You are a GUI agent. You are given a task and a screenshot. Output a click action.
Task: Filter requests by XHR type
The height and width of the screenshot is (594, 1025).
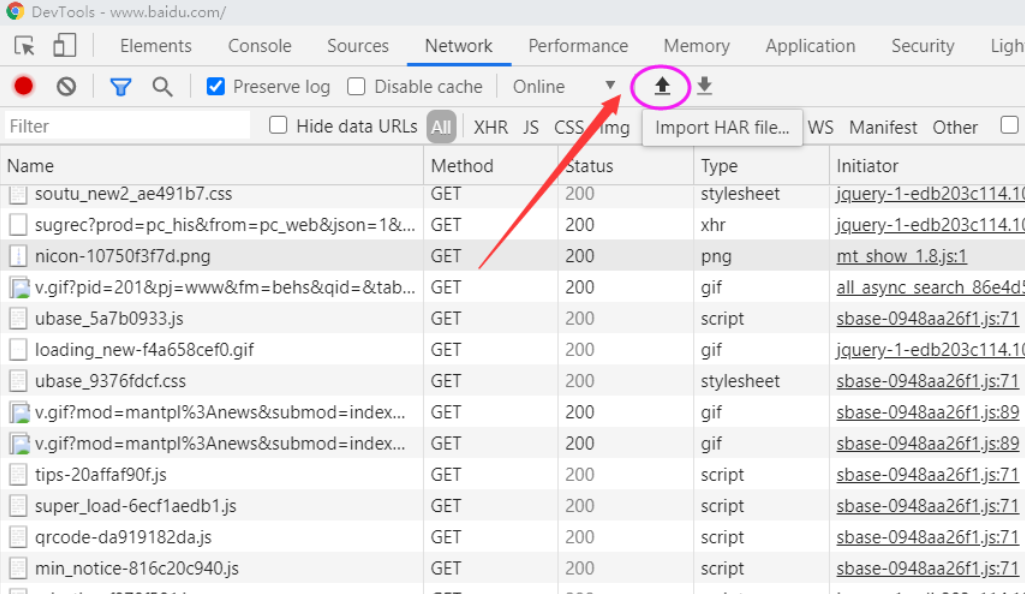(x=490, y=127)
